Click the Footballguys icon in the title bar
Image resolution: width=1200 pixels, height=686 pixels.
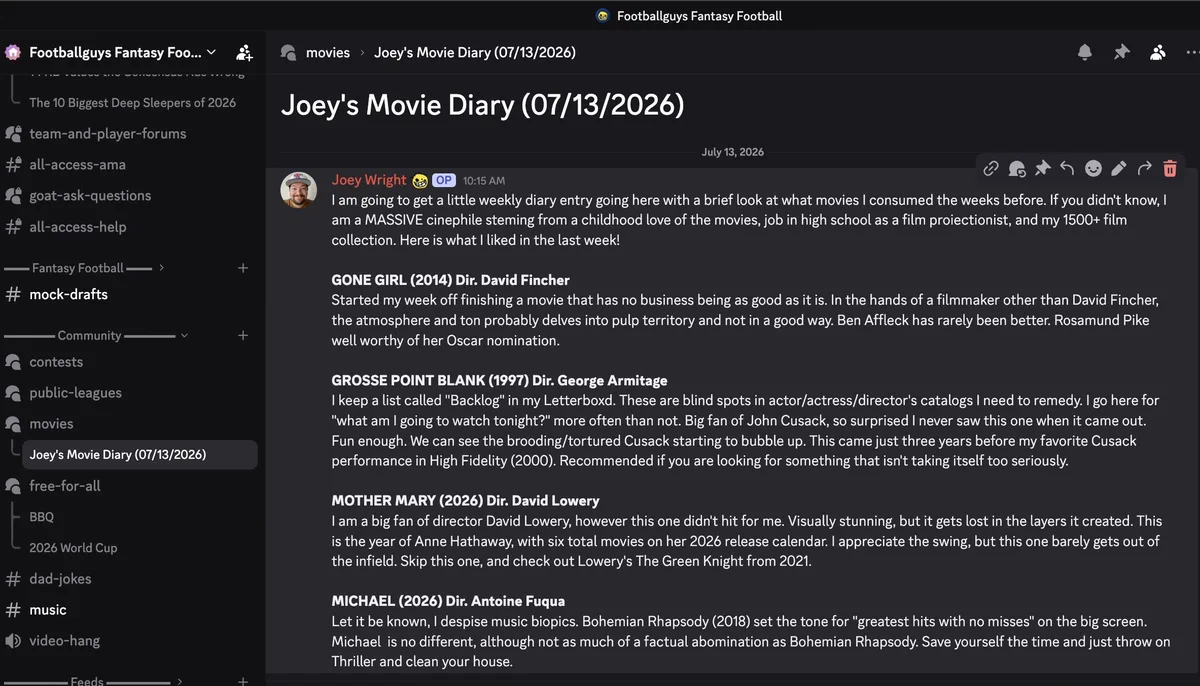(603, 15)
